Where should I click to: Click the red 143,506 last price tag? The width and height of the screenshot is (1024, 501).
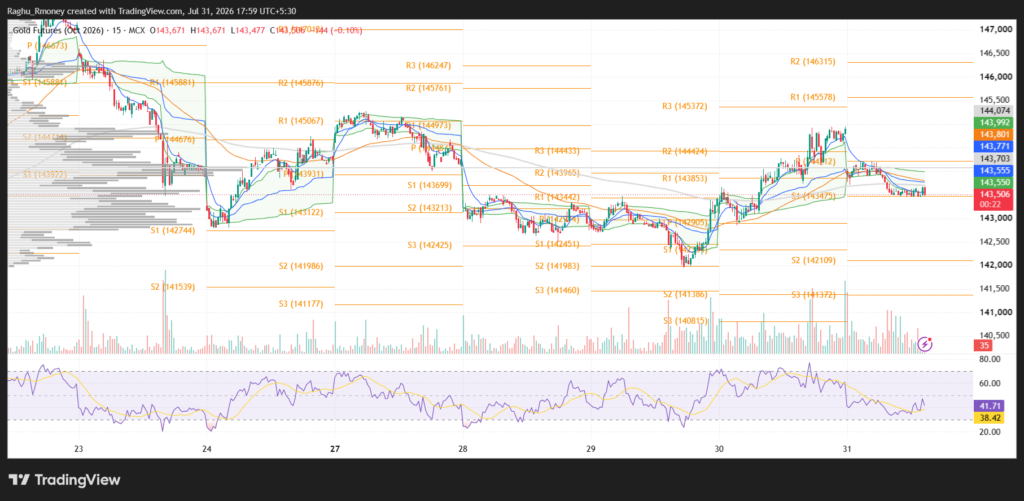[x=994, y=194]
